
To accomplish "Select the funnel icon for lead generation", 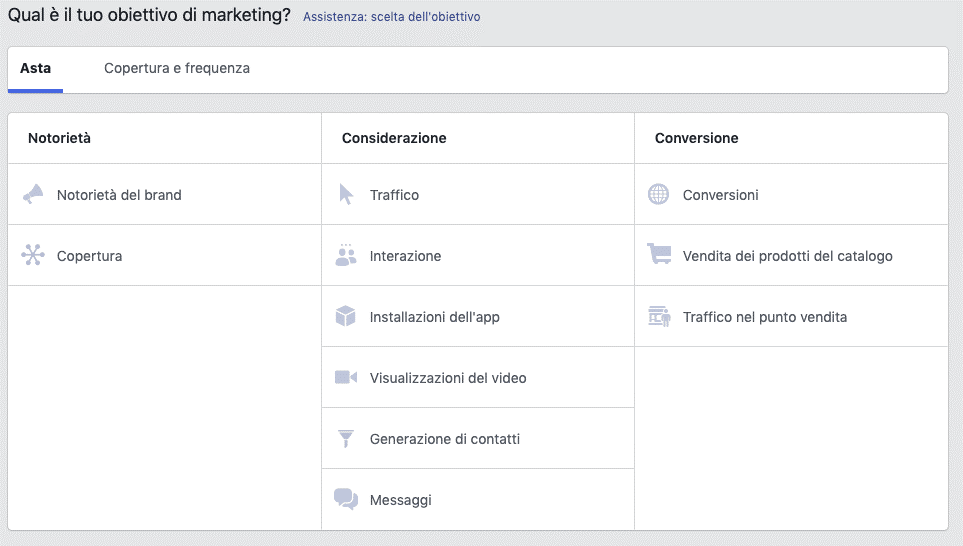I will point(346,439).
